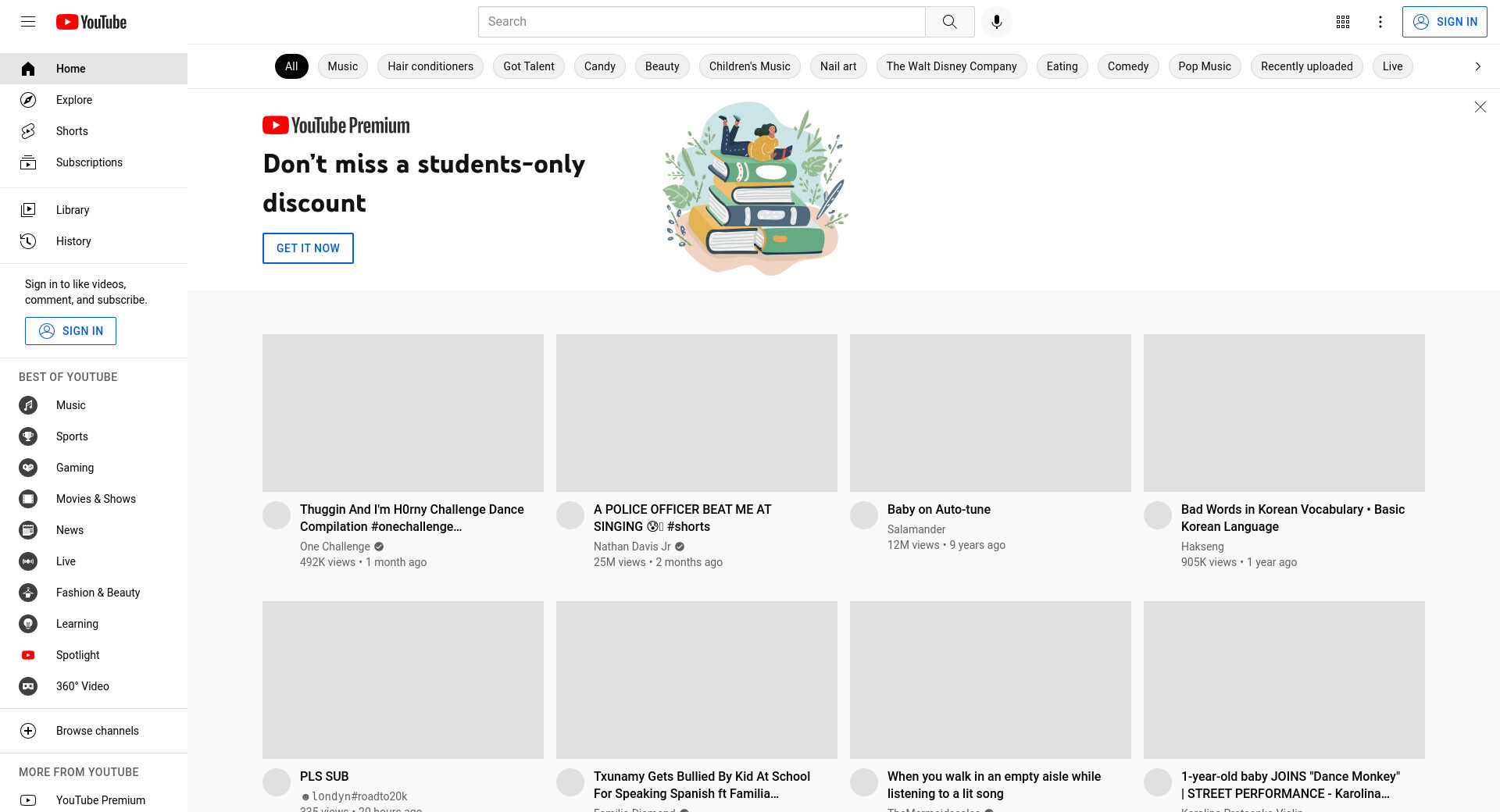The width and height of the screenshot is (1500, 812).
Task: Select the Children's Music chip
Action: [750, 66]
